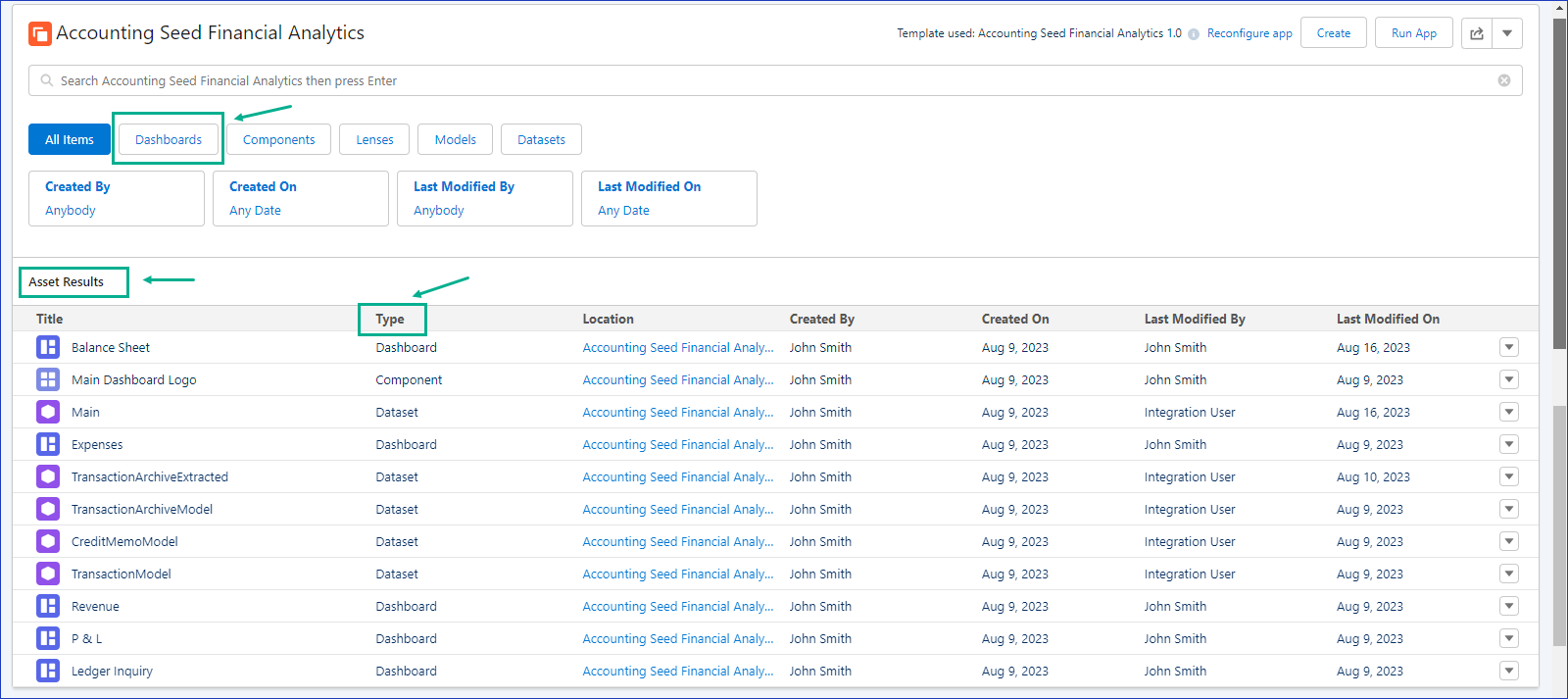Click the CreditMemoModel dataset icon
The image size is (1568, 699).
coord(48,541)
